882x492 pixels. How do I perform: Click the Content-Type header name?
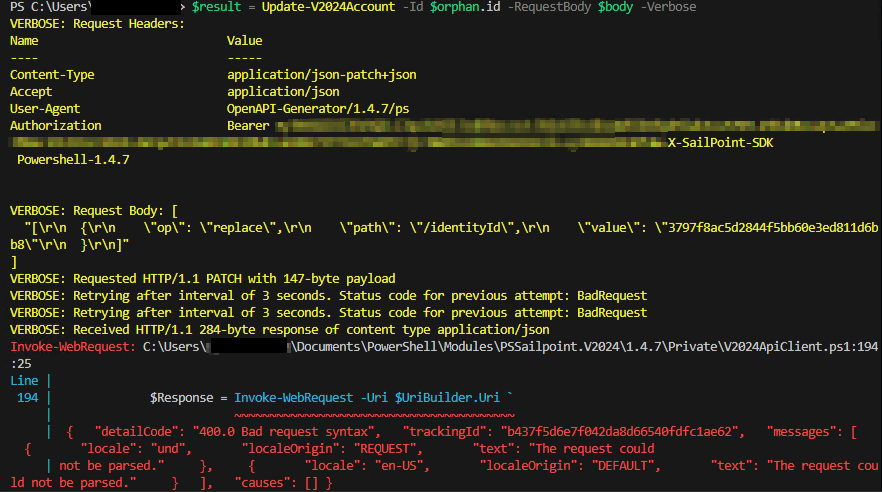pos(52,75)
